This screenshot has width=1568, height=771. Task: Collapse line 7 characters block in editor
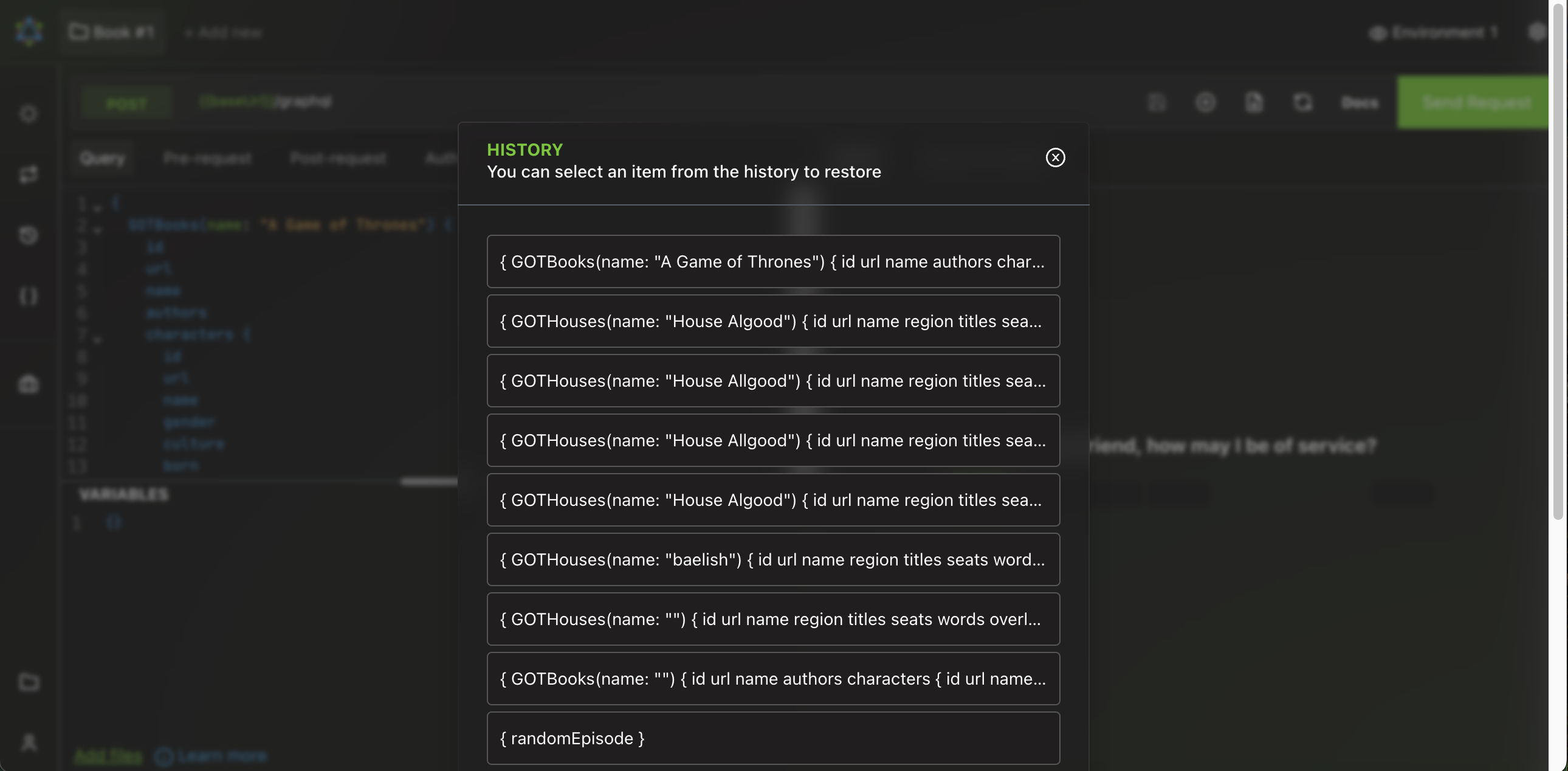[97, 337]
